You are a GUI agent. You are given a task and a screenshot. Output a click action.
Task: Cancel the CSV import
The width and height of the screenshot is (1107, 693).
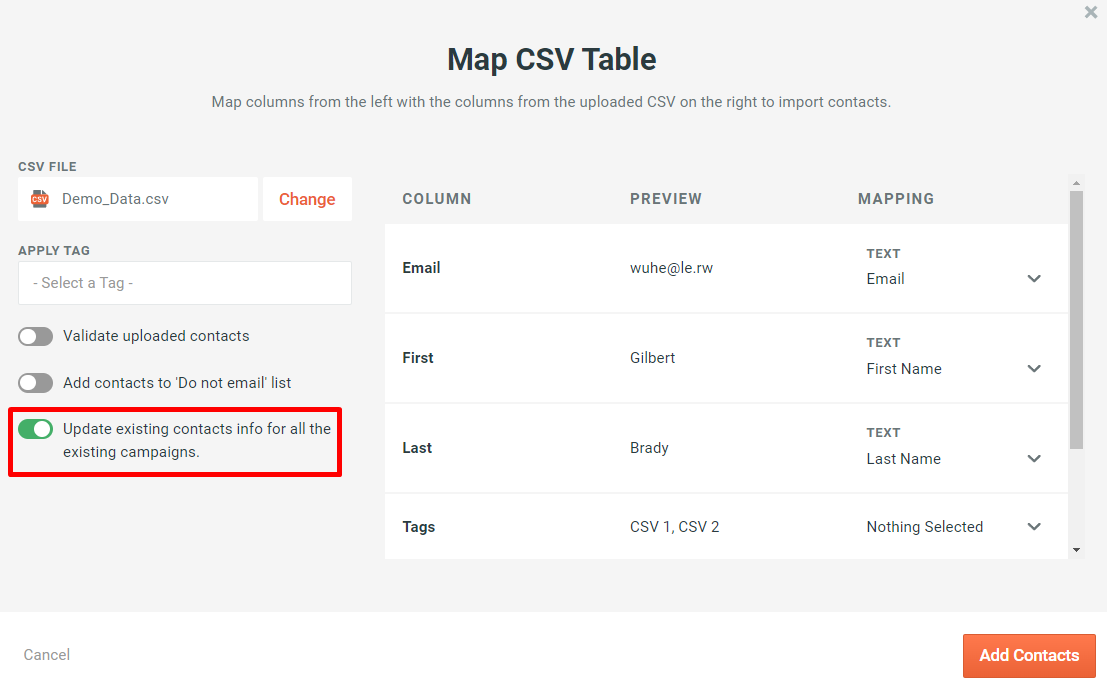point(46,655)
